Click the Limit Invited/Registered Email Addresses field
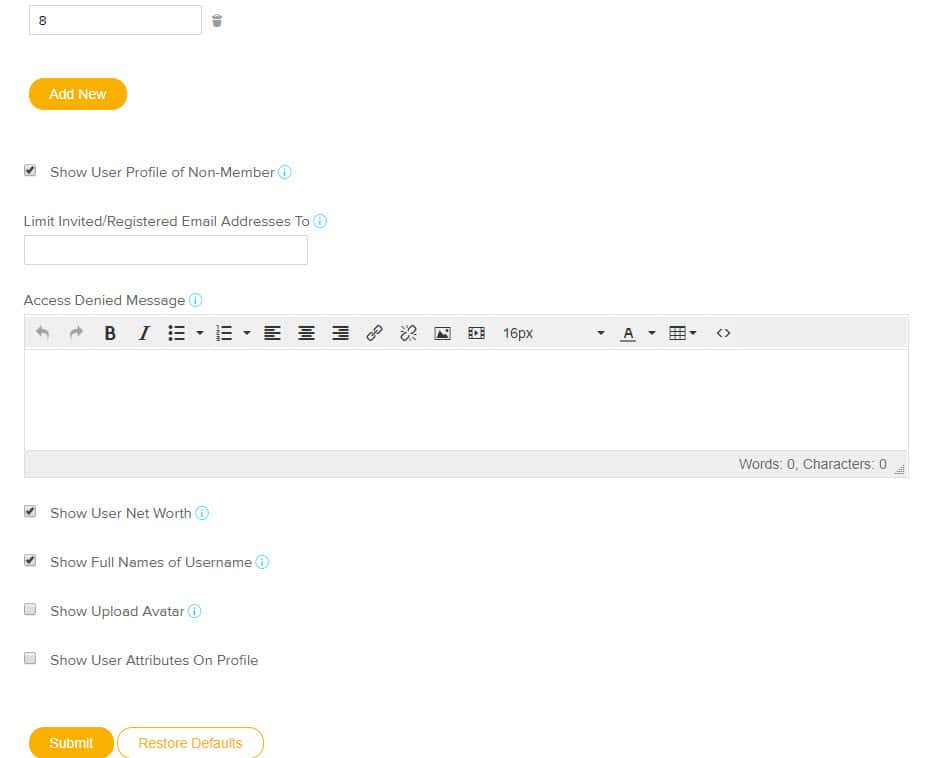 coord(166,250)
